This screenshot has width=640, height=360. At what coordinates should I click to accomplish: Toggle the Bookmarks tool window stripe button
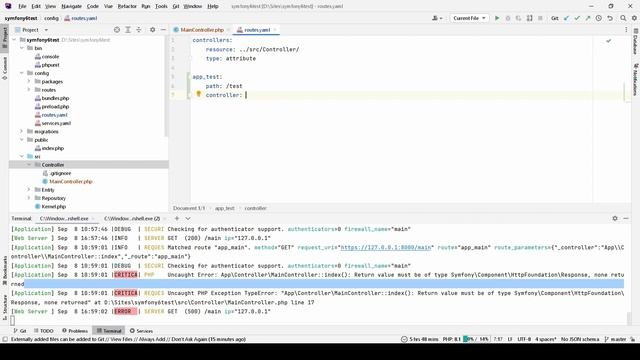coord(4,271)
